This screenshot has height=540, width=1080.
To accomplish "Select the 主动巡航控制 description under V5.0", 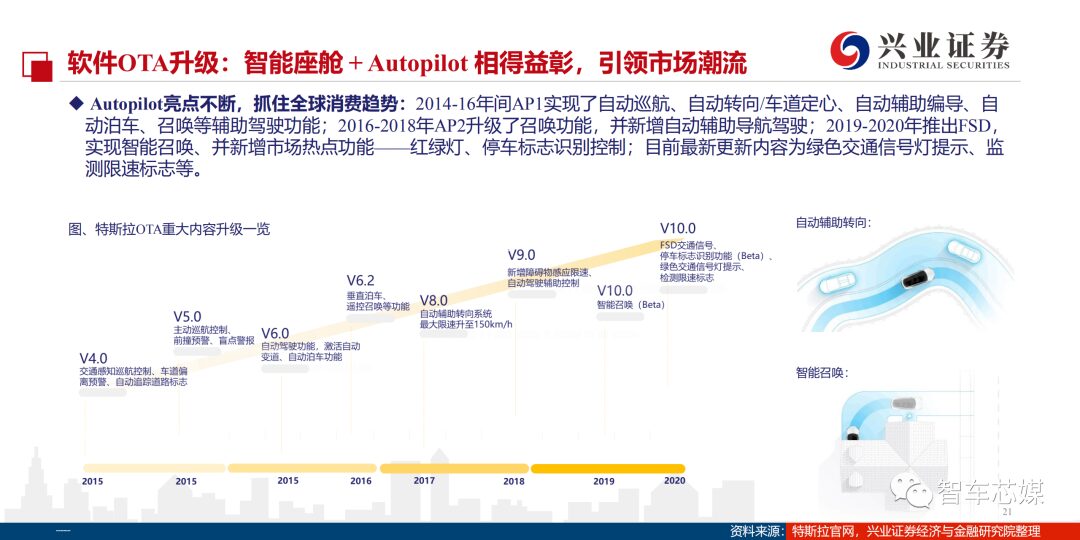I will tap(214, 335).
